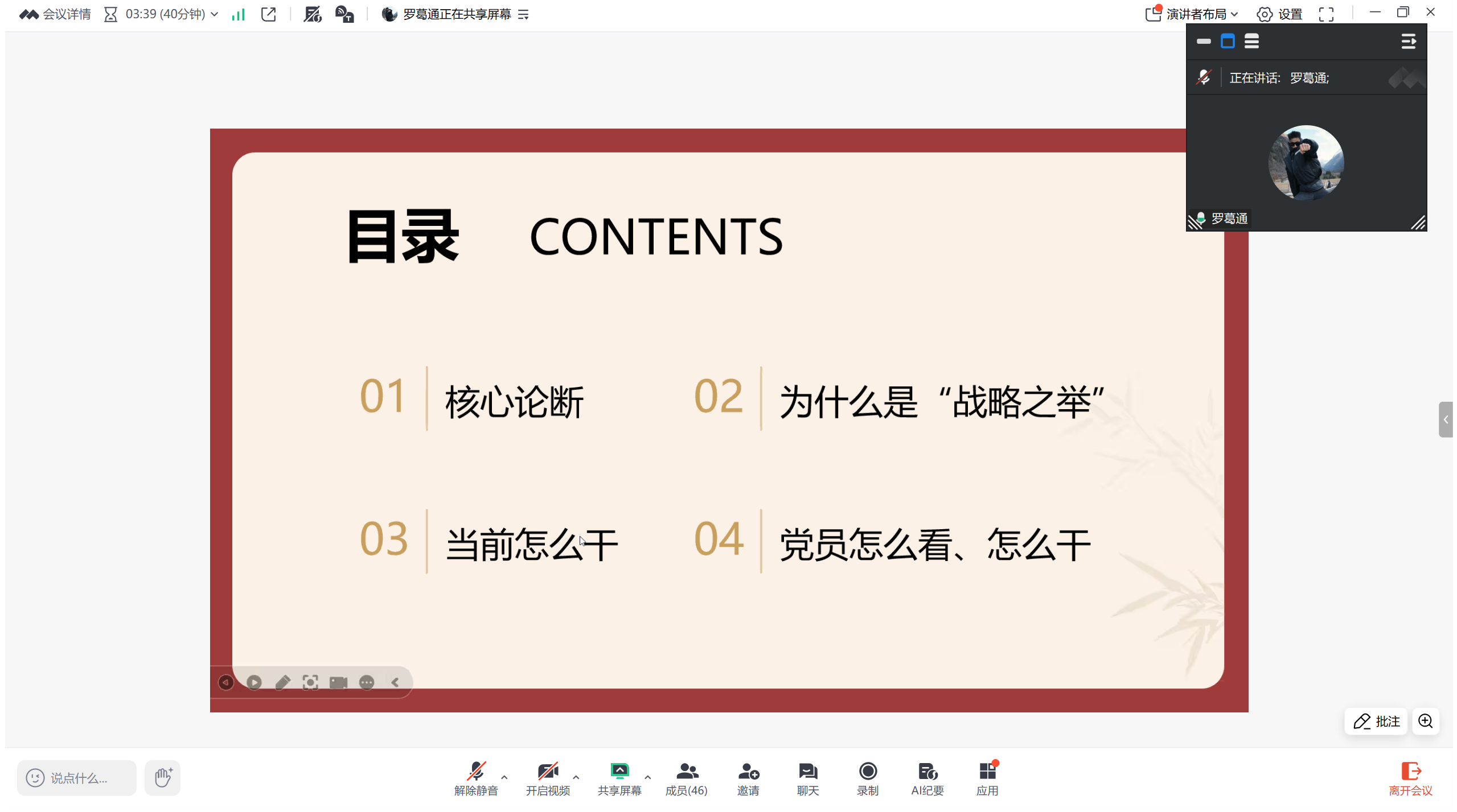The image size is (1457, 812).
Task: Expand audio options arrow beside 解除静音
Action: pos(504,776)
